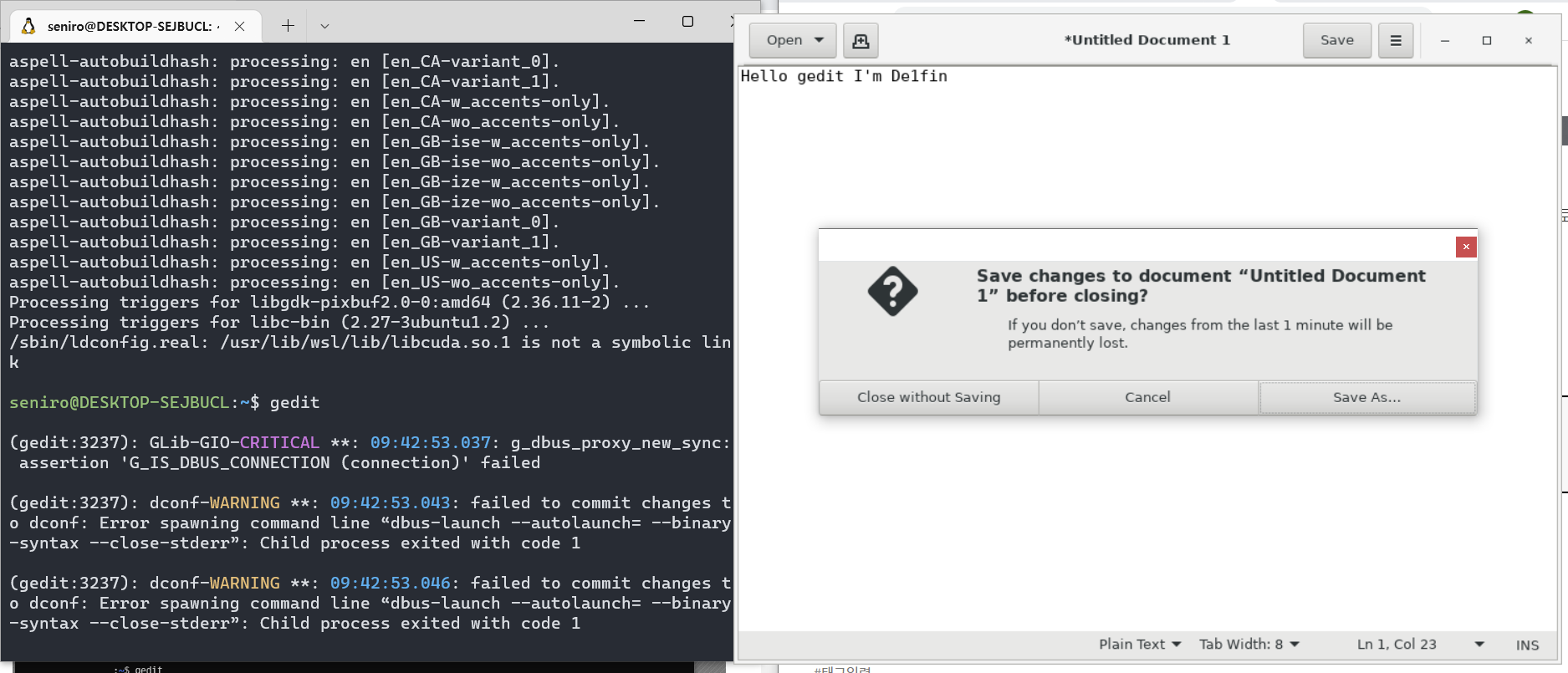Click the 'Processing triggers for libc-bin' line

coord(279,322)
